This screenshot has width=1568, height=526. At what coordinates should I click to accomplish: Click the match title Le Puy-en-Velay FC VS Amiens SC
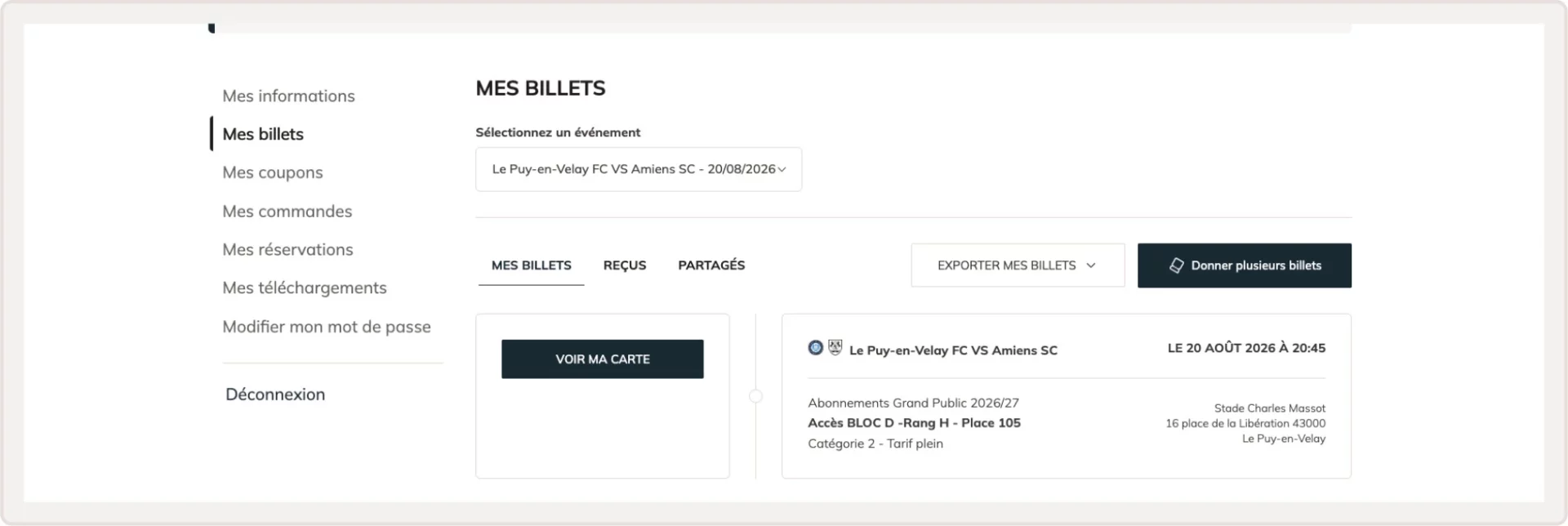953,350
